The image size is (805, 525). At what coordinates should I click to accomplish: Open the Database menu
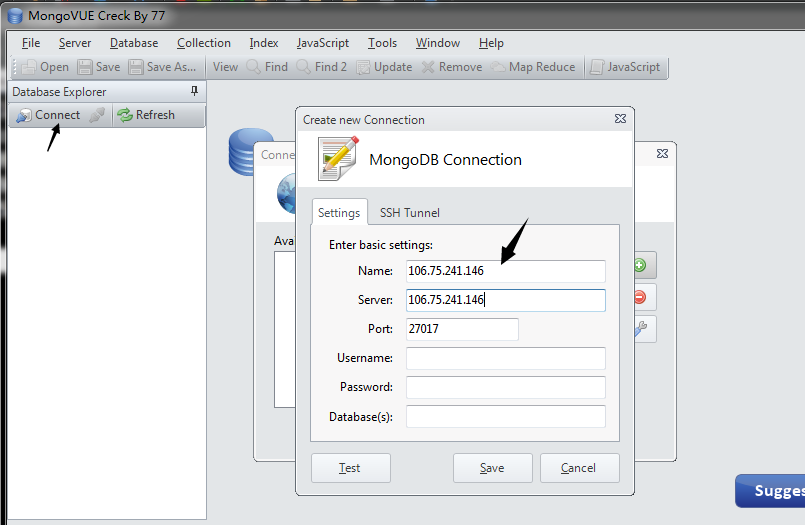click(134, 43)
